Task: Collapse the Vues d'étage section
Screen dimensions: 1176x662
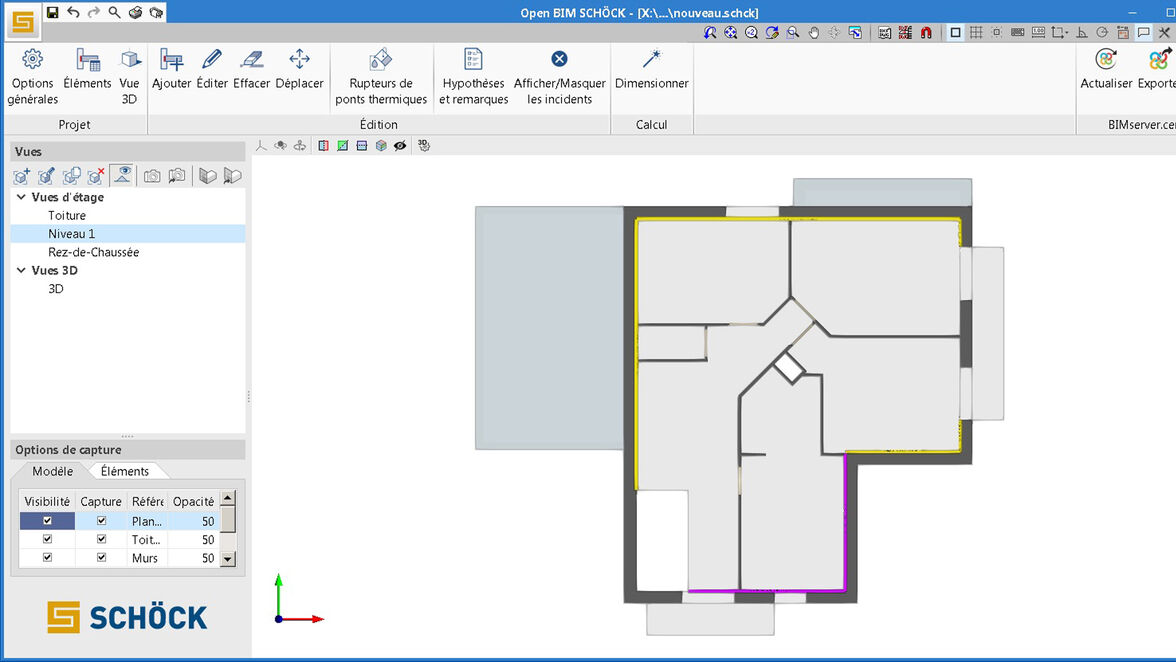Action: pyautogui.click(x=22, y=197)
